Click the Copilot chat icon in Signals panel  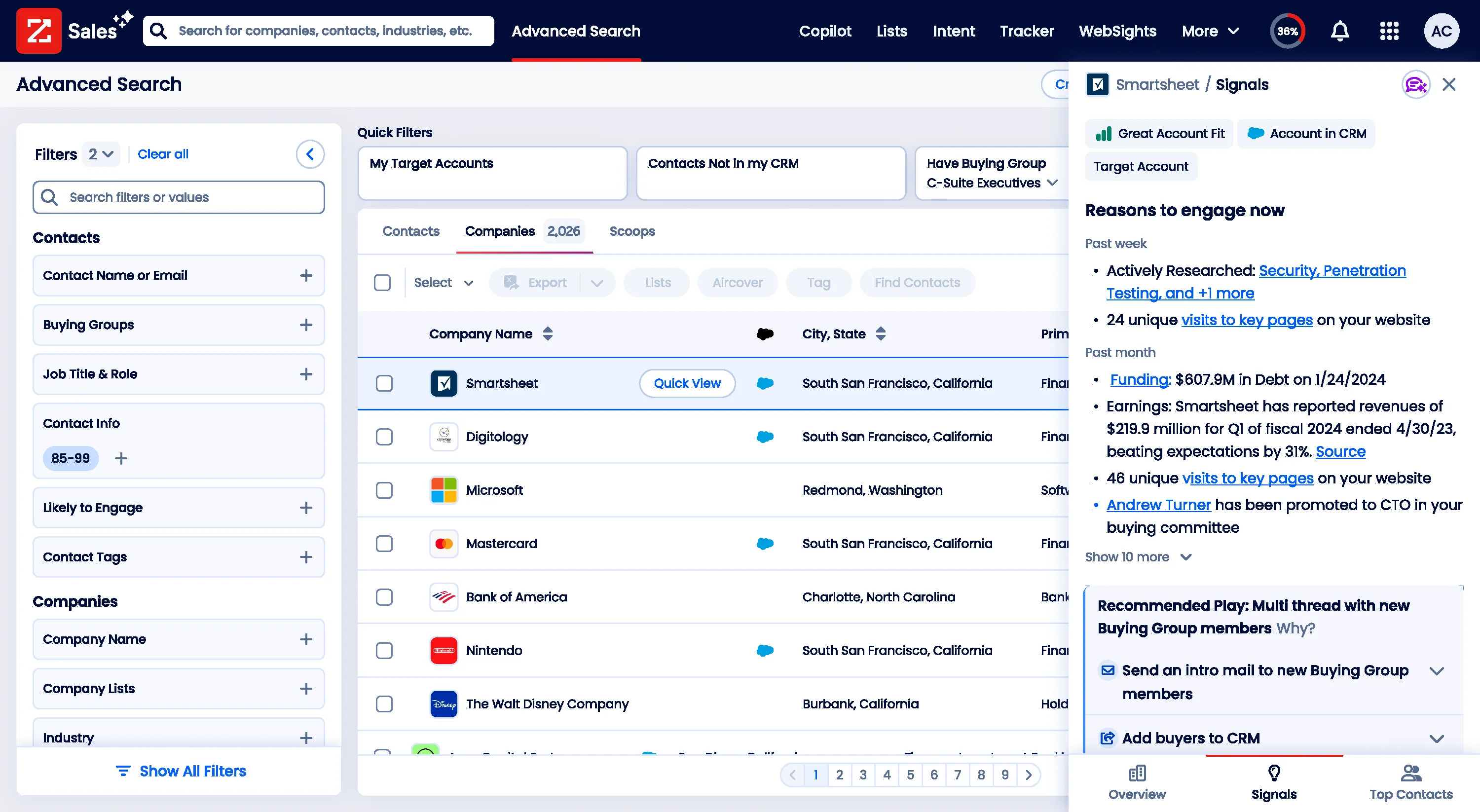1416,84
